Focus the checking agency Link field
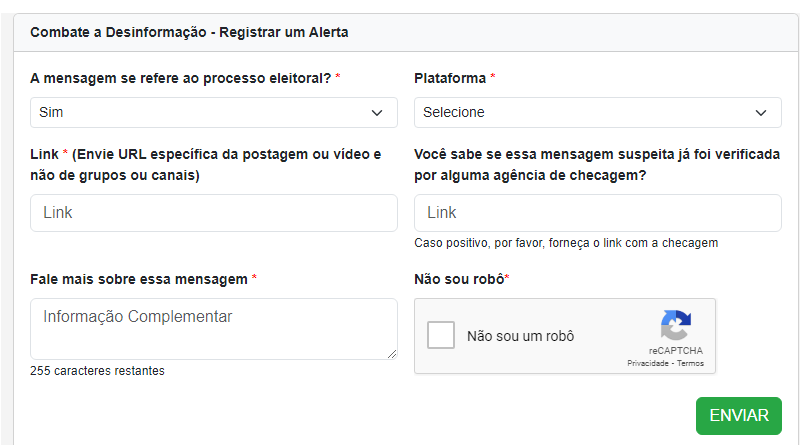800x445 pixels. 597,213
